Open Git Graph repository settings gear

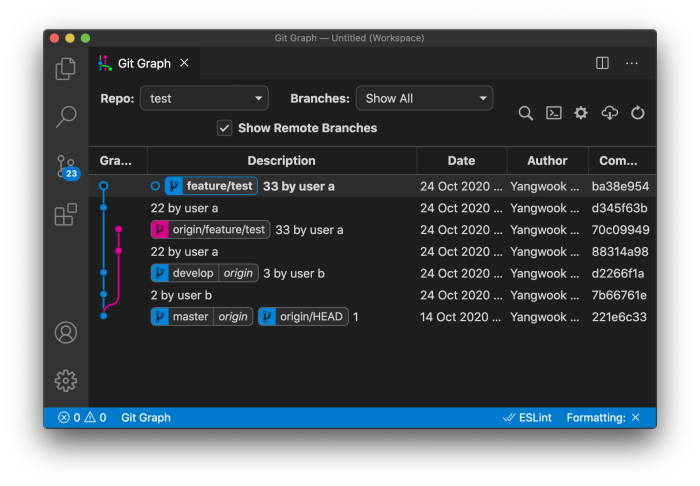tap(581, 113)
